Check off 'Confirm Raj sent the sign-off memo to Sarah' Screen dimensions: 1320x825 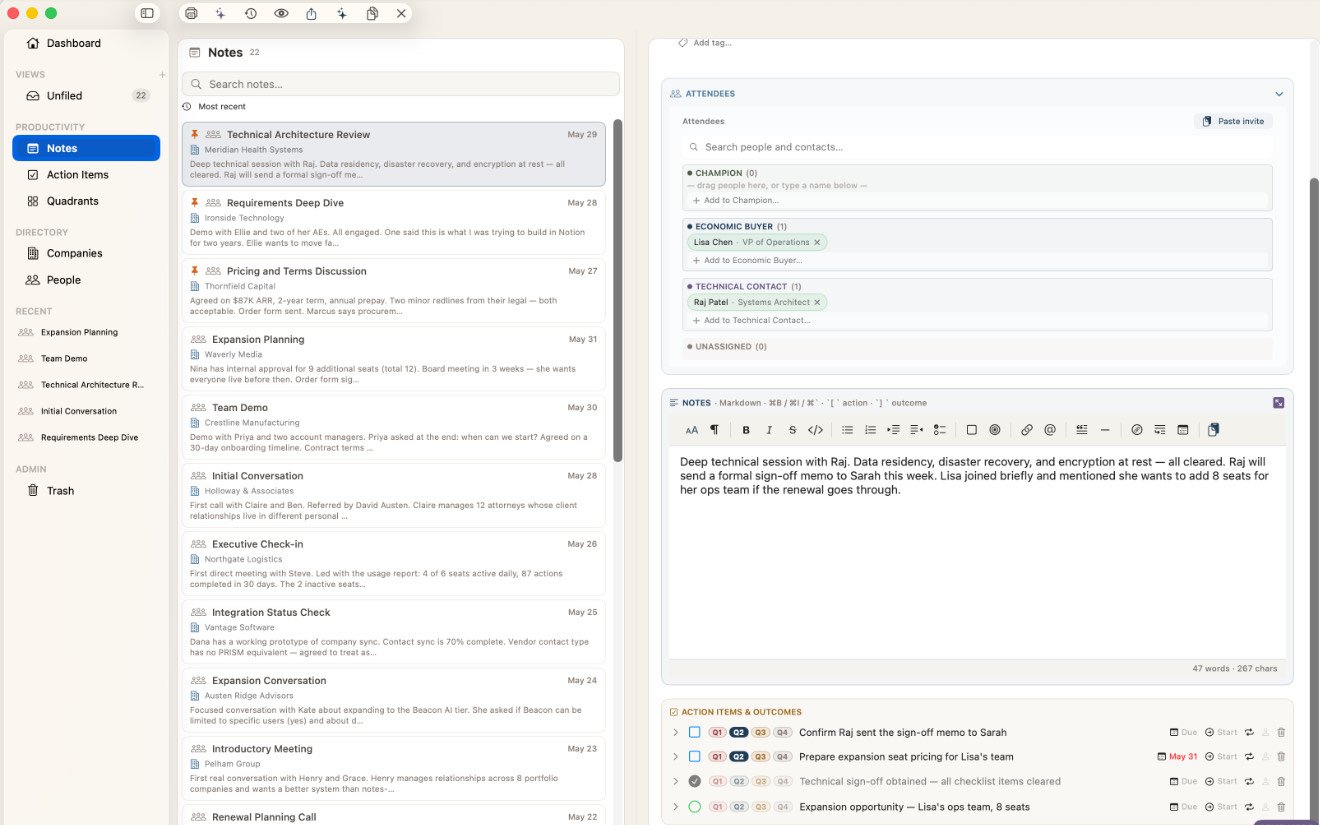tap(694, 733)
